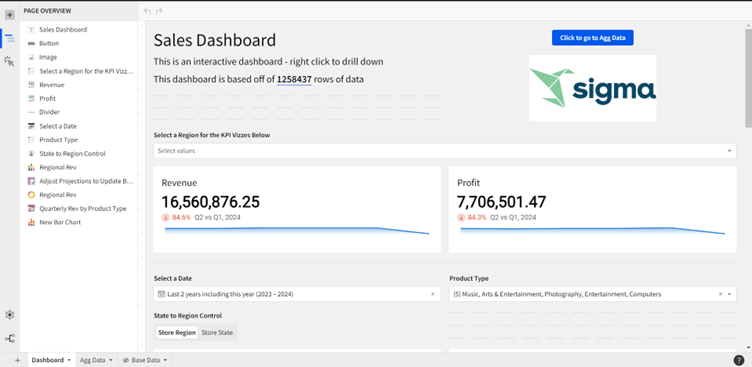752x367 pixels.
Task: Open the Dashboard tab menu arrow
Action: (69, 360)
